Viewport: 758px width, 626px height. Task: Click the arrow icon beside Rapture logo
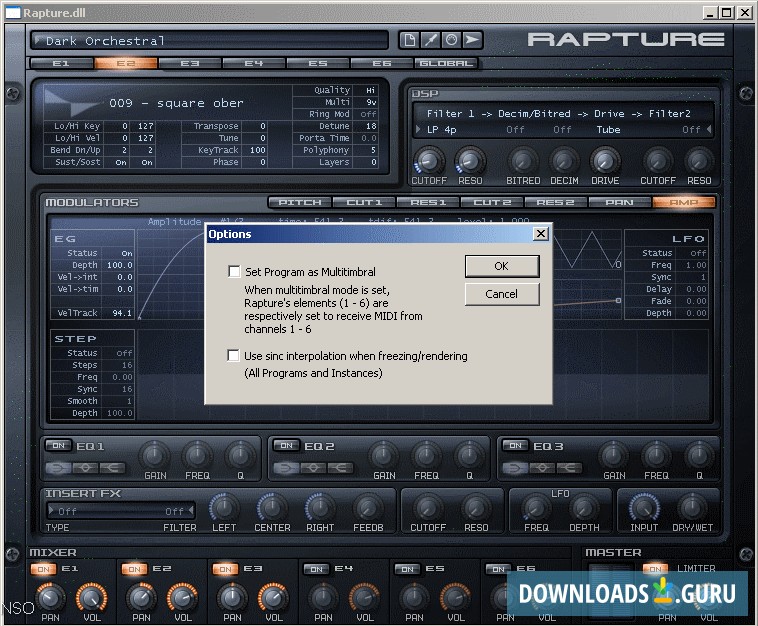coord(471,40)
